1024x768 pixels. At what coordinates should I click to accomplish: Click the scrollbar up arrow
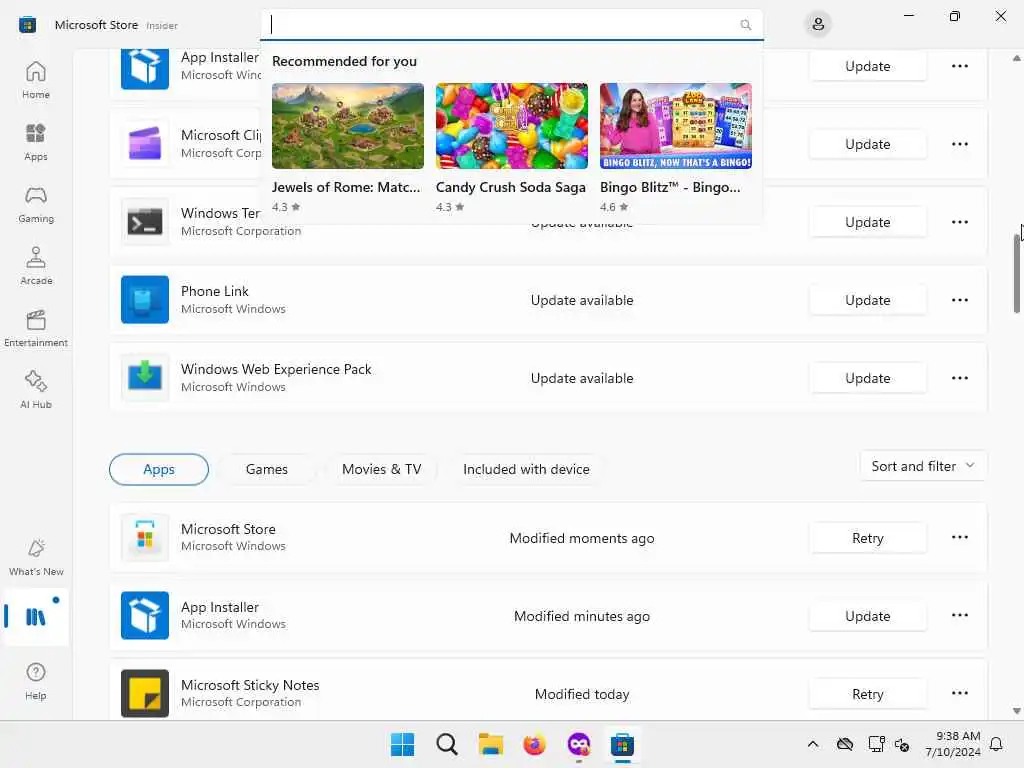[x=1017, y=58]
